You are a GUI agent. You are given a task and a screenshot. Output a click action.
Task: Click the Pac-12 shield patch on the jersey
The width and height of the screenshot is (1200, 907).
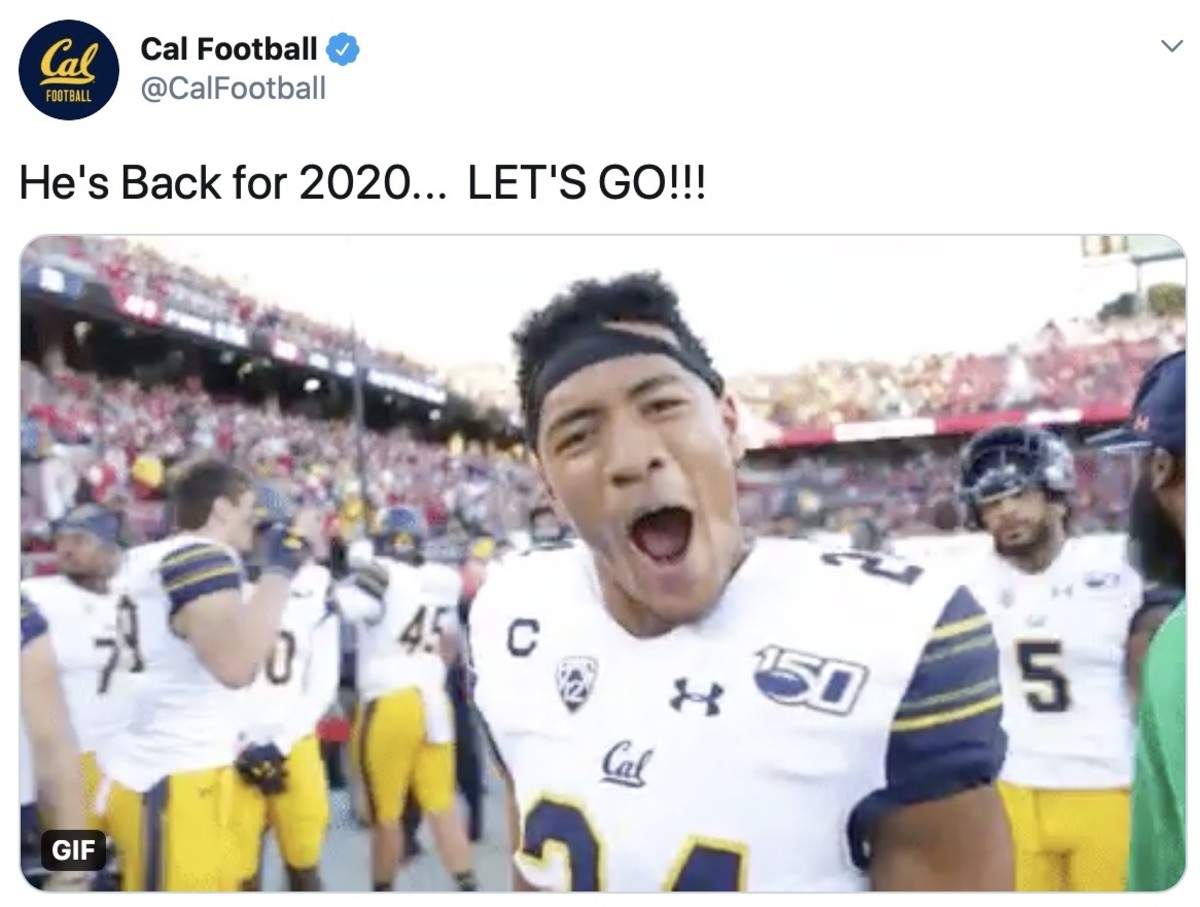(576, 681)
